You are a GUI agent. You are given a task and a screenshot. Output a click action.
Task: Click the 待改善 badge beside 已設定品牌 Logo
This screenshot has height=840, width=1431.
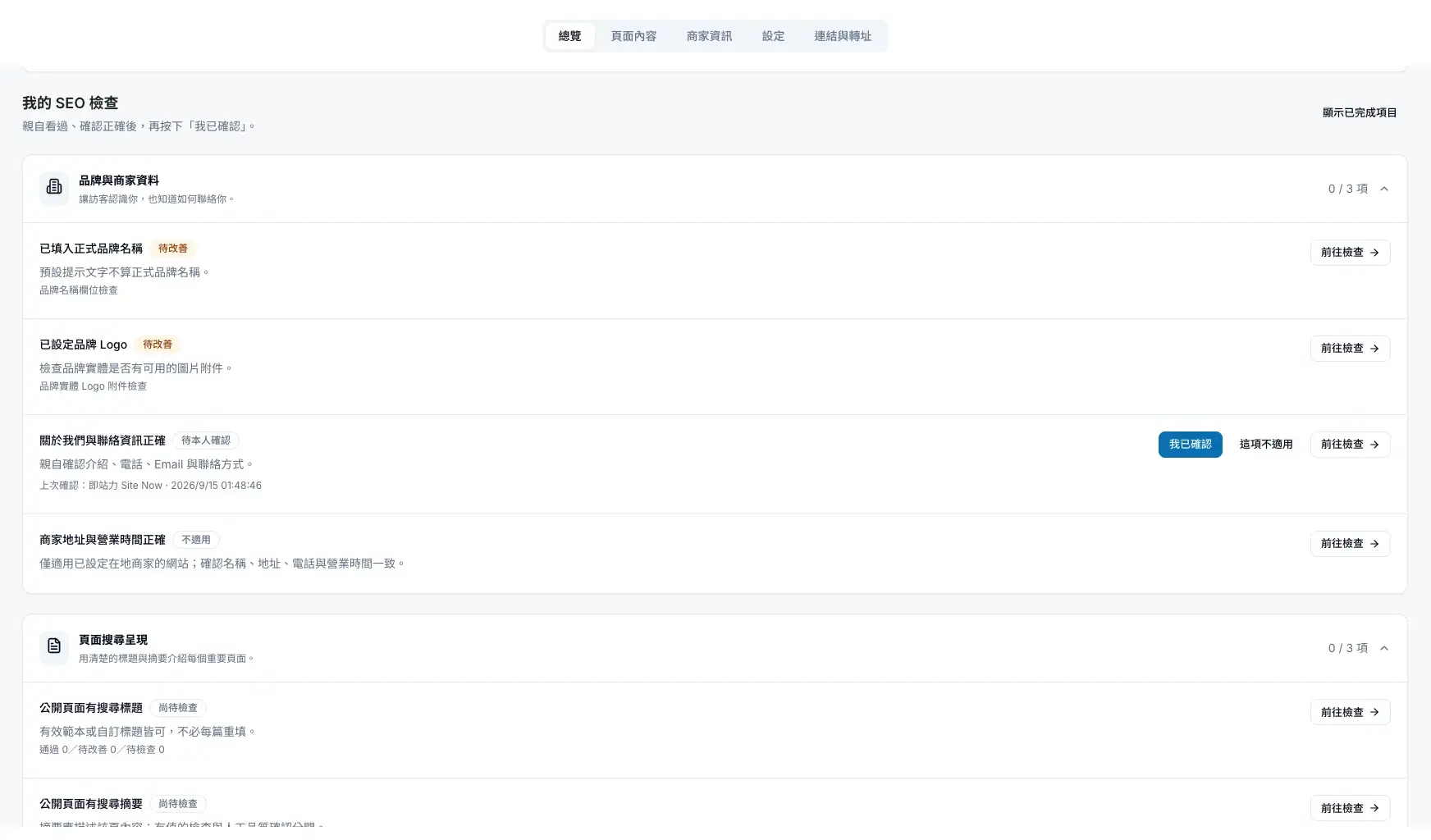pyautogui.click(x=158, y=345)
